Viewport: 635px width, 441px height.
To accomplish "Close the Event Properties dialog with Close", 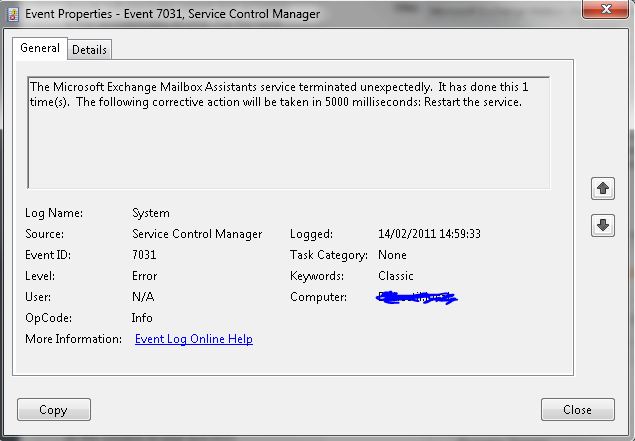I will click(577, 409).
